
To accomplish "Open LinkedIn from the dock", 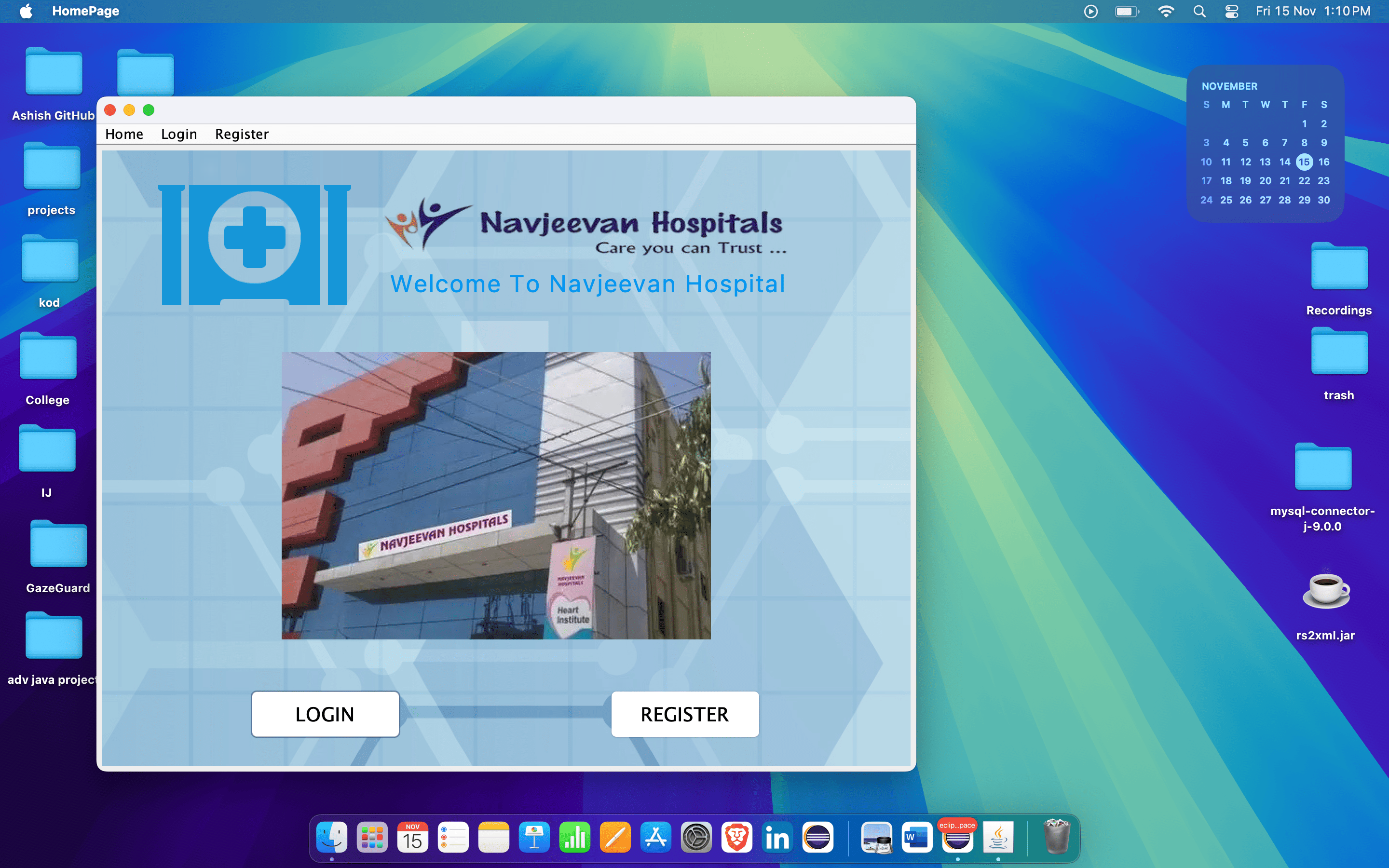I will [778, 838].
